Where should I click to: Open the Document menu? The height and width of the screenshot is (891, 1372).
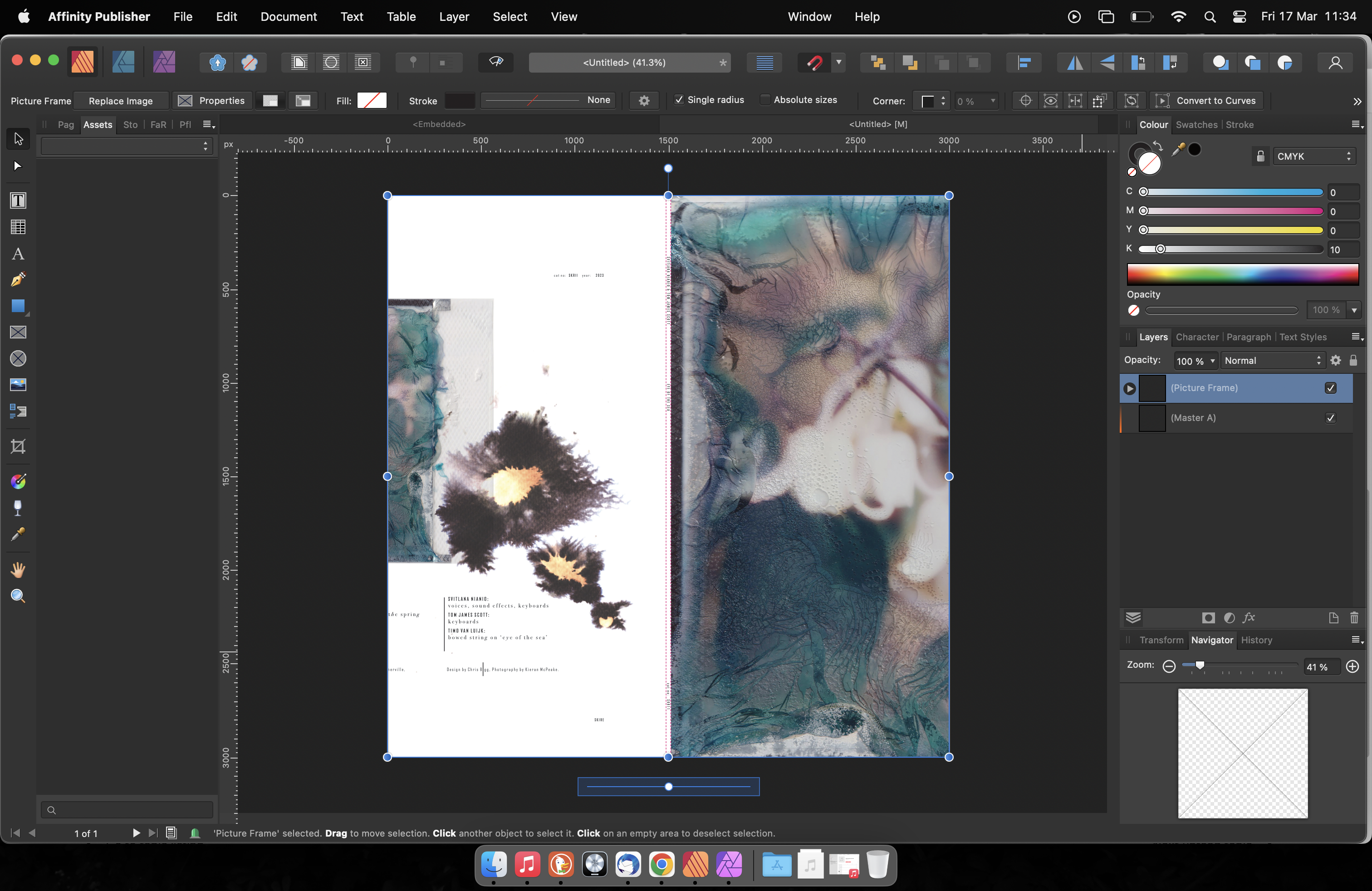pos(288,17)
